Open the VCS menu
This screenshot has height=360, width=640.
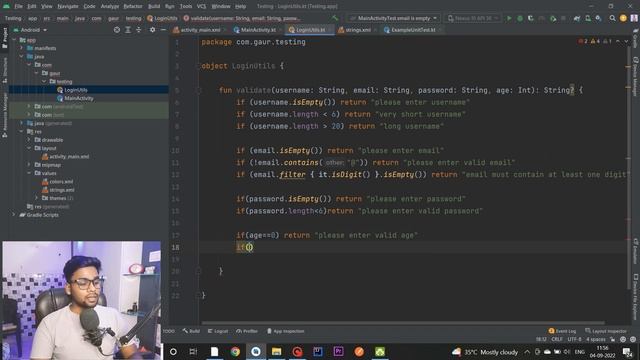tap(201, 6)
